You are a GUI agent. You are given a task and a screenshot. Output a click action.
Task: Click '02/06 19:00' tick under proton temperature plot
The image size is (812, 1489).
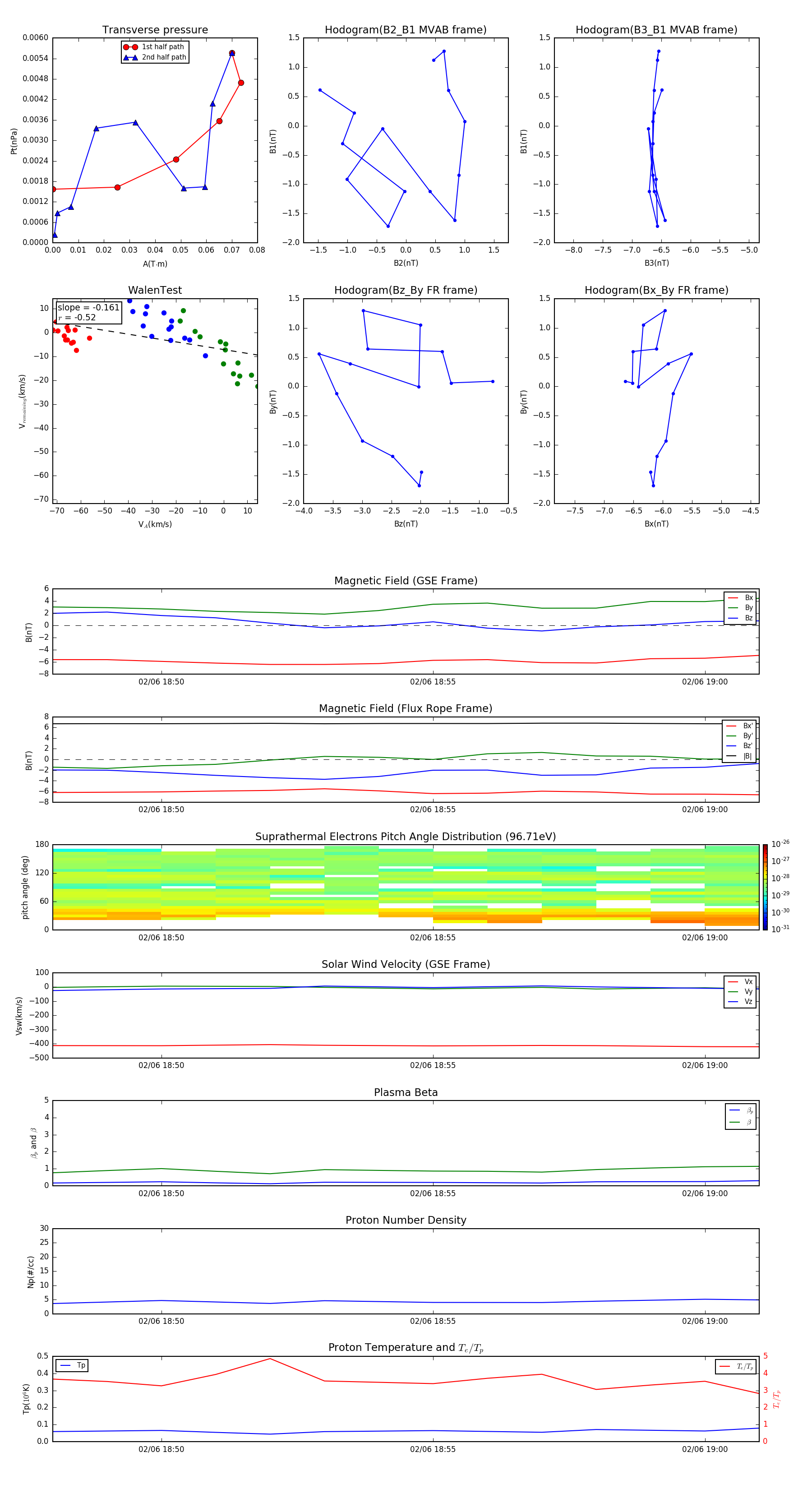(x=705, y=1449)
